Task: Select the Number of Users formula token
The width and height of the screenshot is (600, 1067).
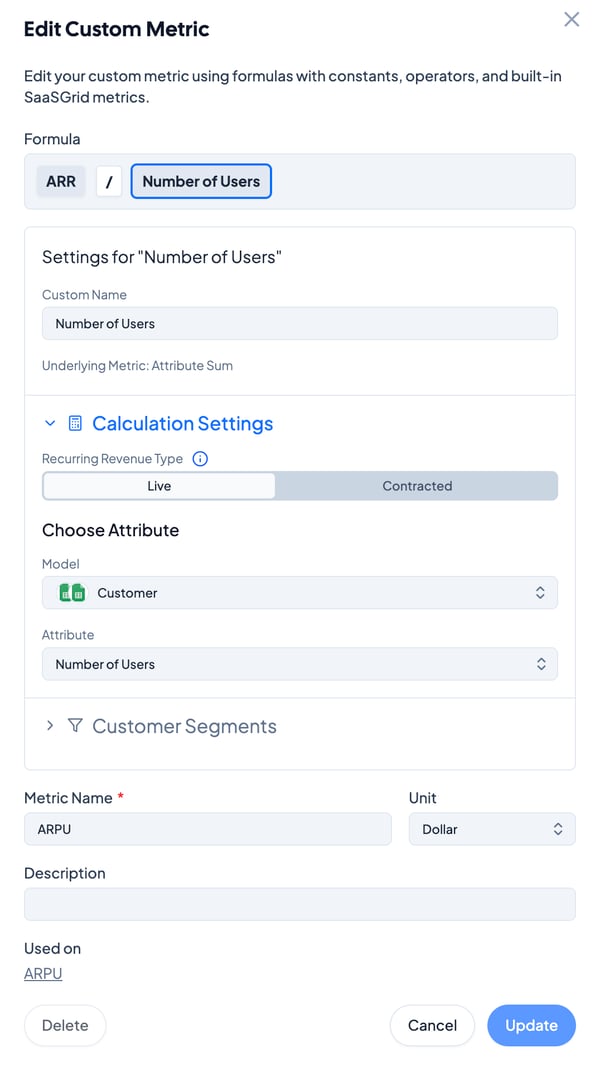Action: 200,181
